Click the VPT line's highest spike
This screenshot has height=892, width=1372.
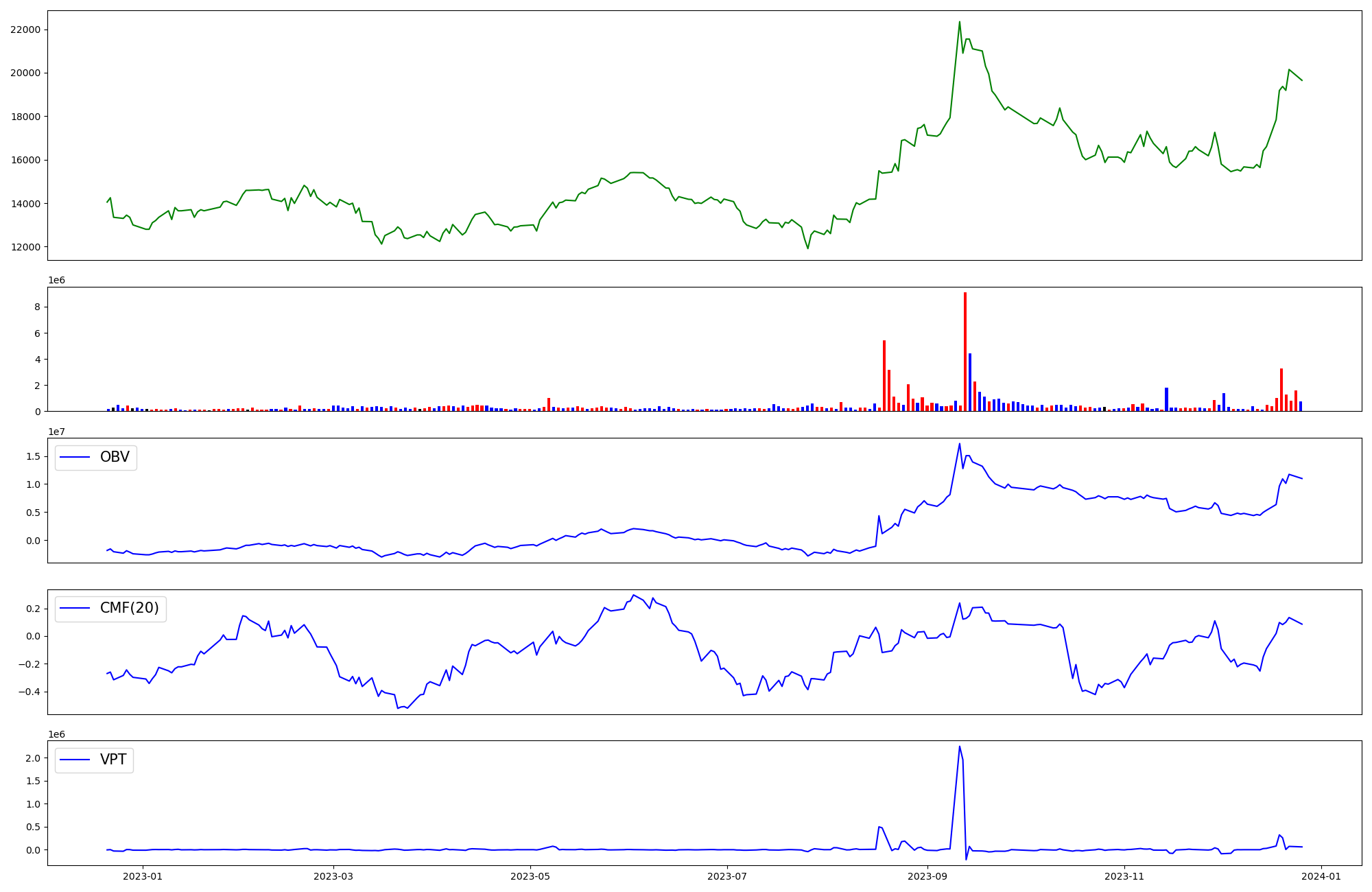(x=959, y=747)
